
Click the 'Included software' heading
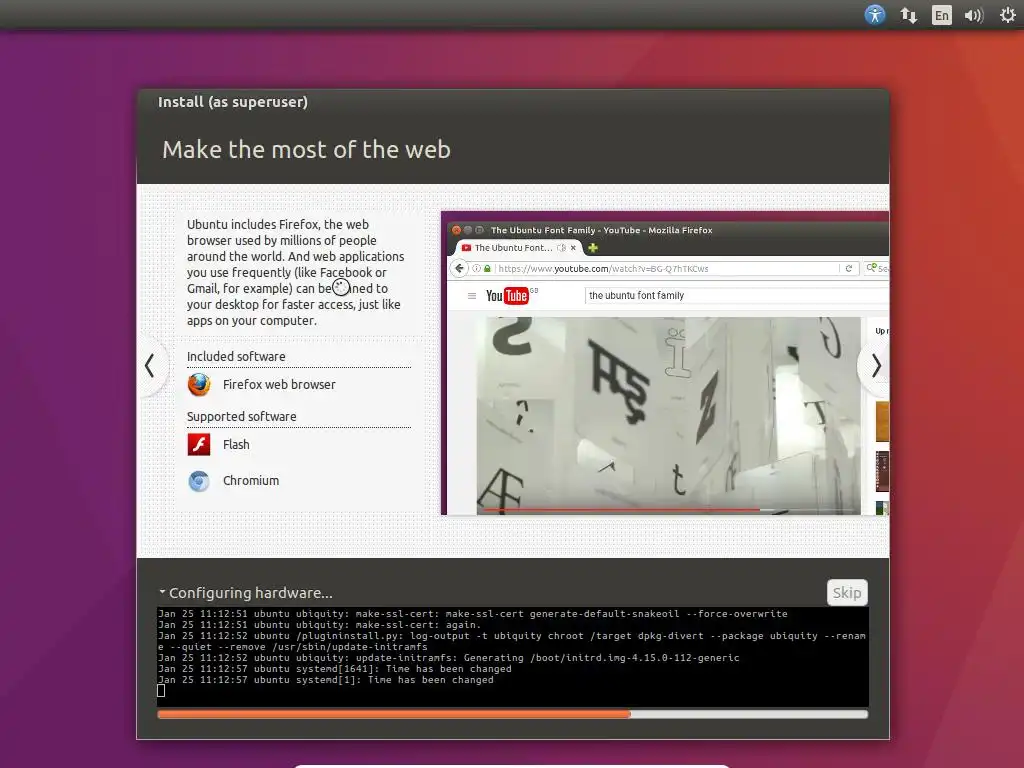point(236,357)
